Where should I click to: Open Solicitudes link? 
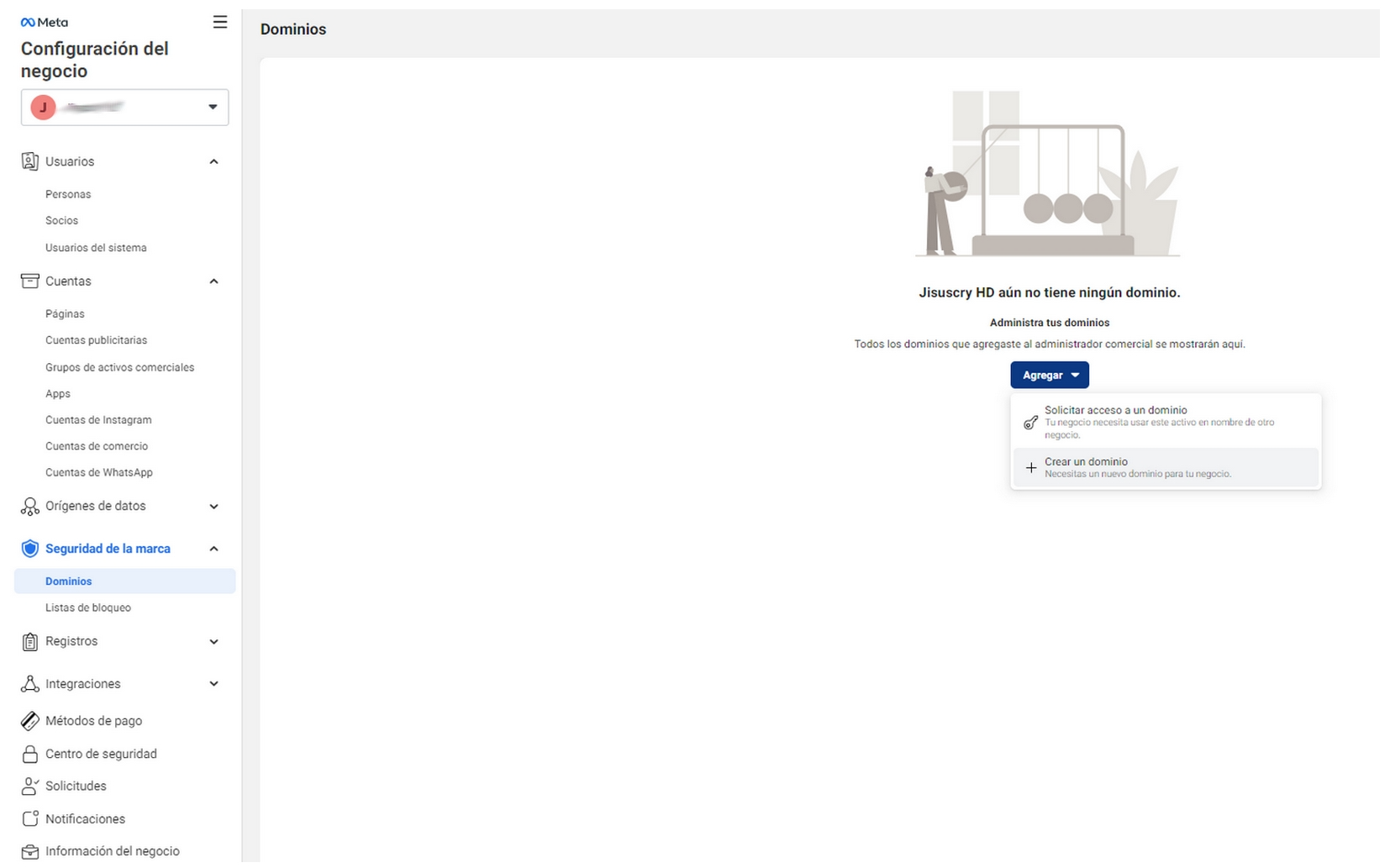point(76,786)
